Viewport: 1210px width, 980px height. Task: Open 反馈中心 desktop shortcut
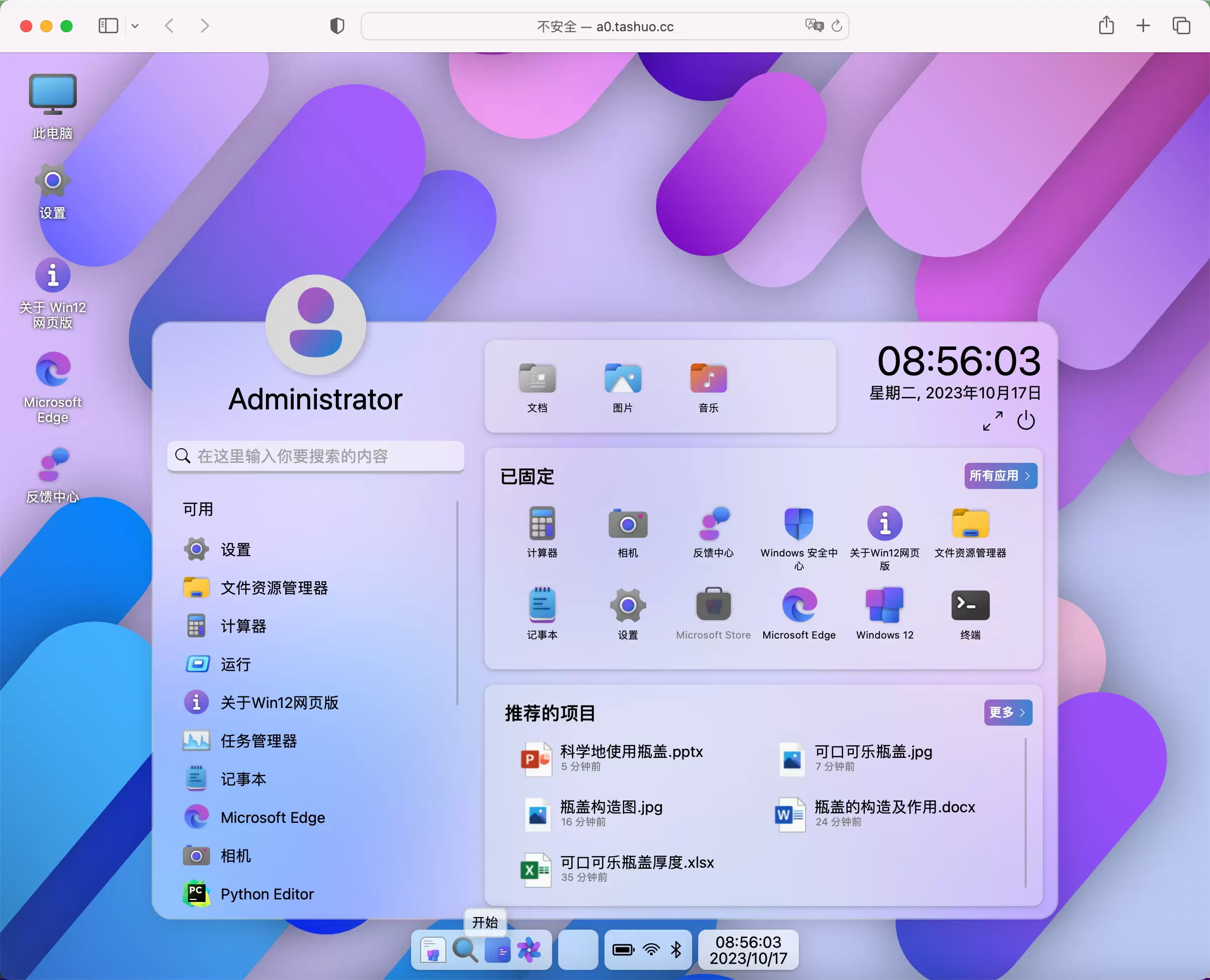[52, 475]
